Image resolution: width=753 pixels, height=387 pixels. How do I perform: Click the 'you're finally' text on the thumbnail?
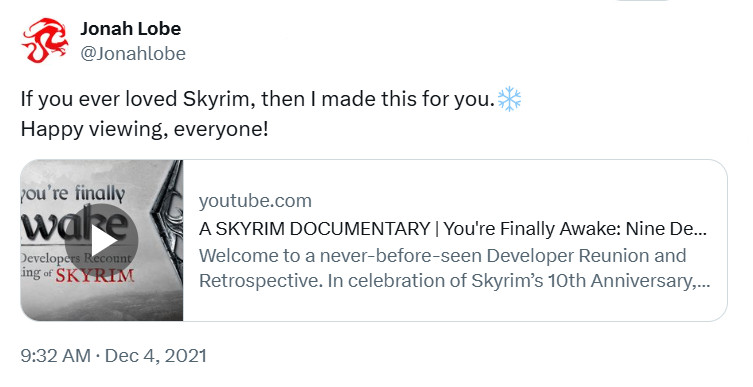pyautogui.click(x=73, y=194)
